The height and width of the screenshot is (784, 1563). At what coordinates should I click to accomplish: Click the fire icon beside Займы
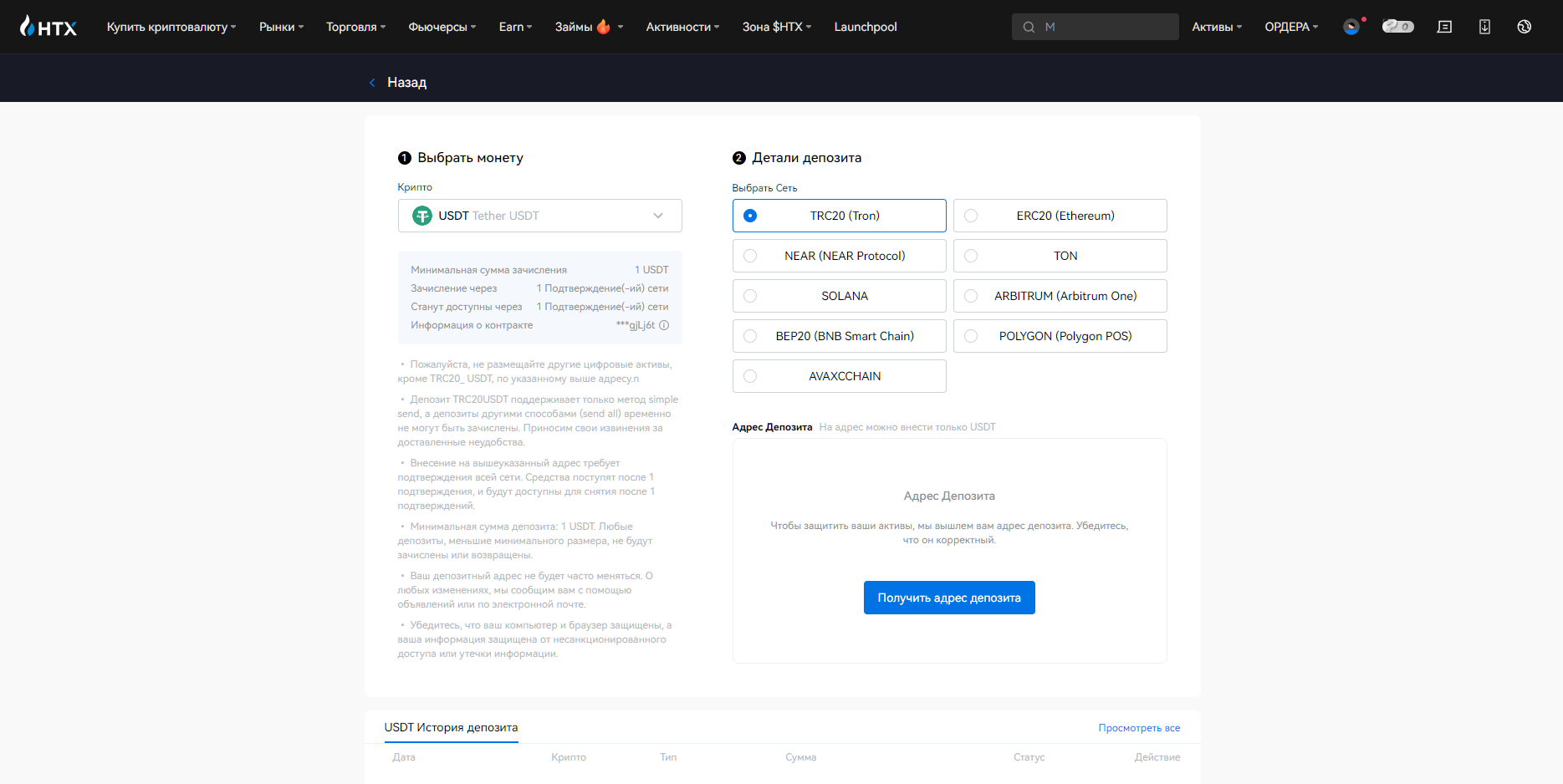click(x=603, y=27)
